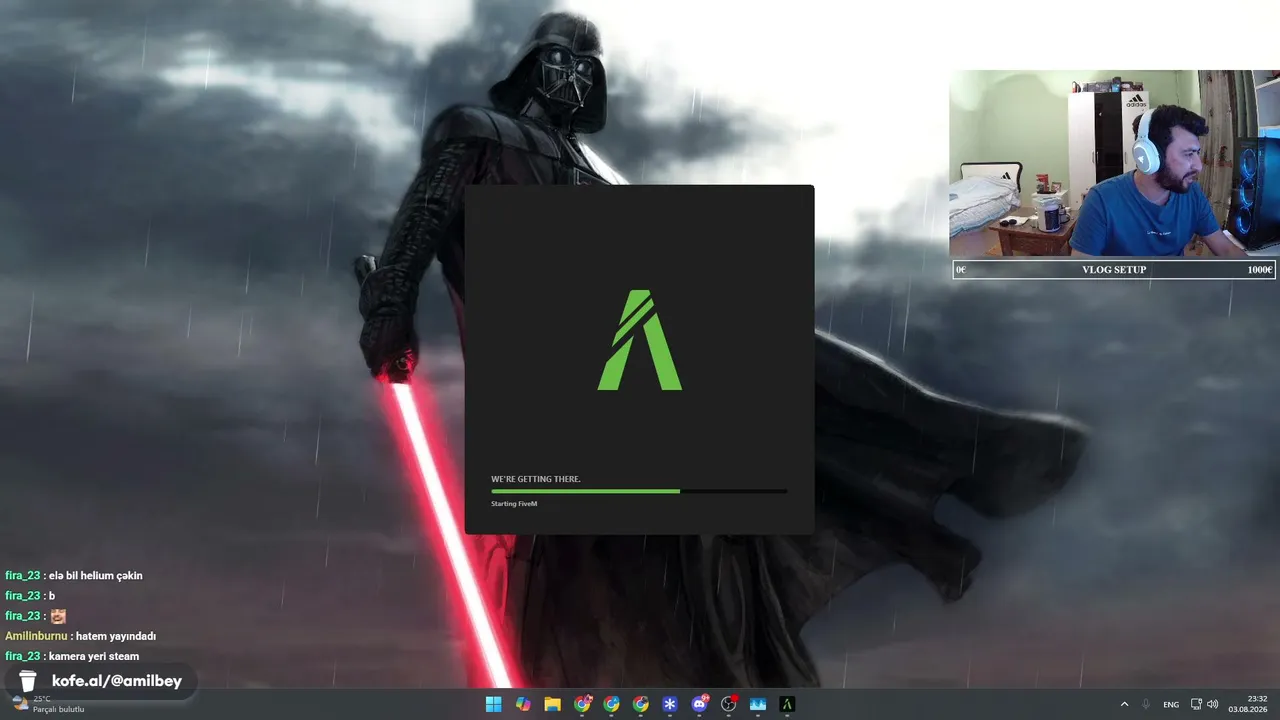Viewport: 1280px width, 720px height.
Task: Launch Copilot from the taskbar
Action: pos(523,704)
